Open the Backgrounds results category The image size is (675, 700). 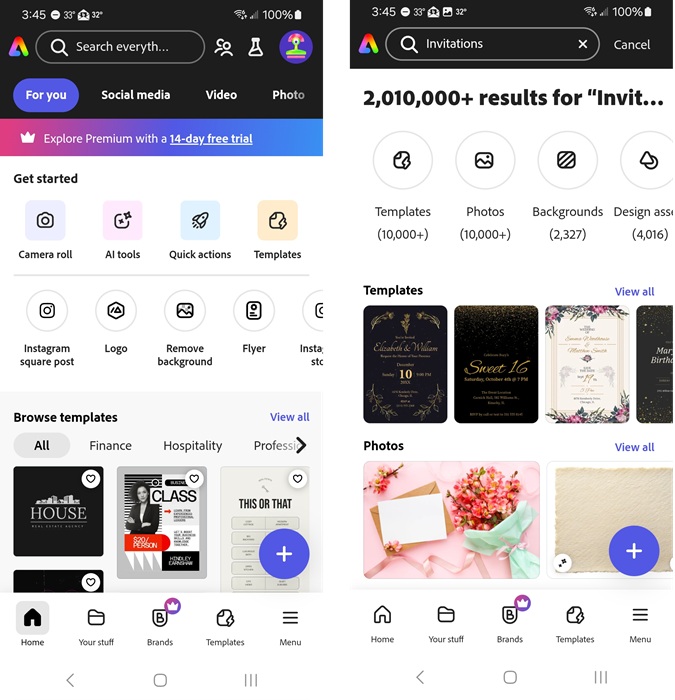(x=567, y=160)
